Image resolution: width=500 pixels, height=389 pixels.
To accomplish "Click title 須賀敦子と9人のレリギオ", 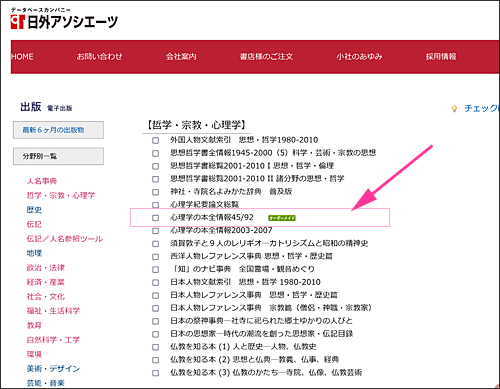I will point(269,243).
